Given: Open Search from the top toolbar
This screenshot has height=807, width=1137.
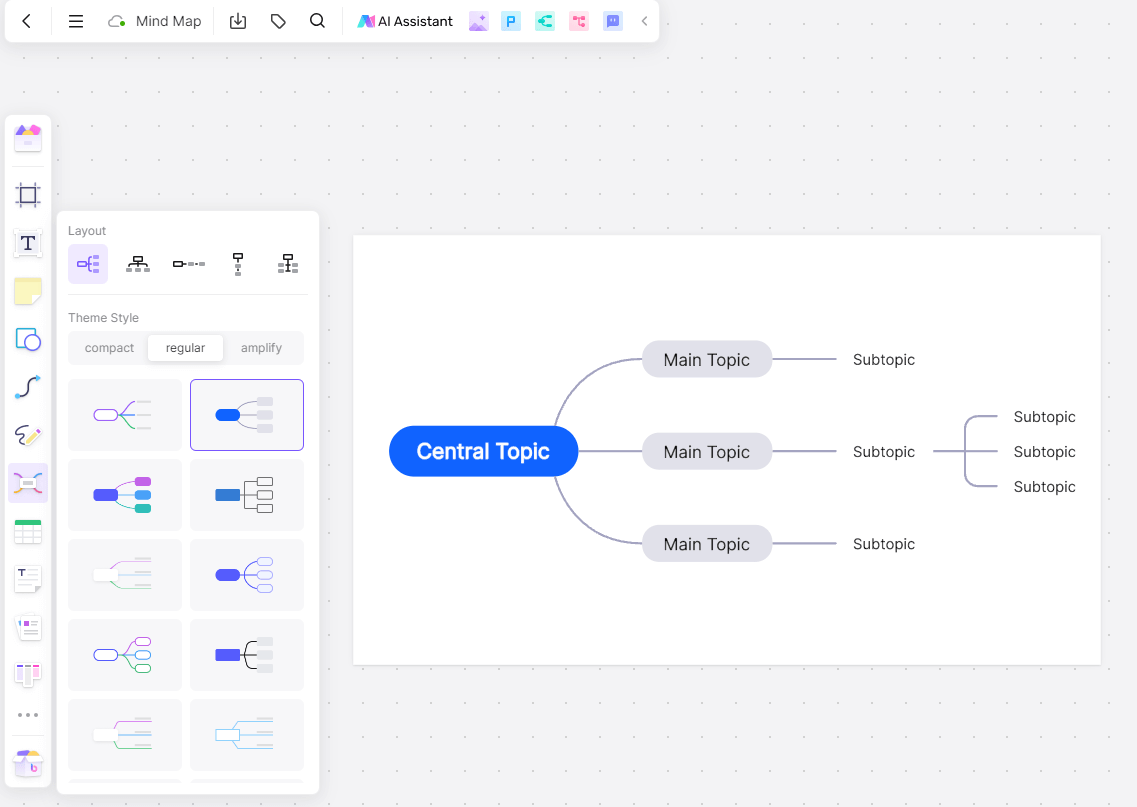Looking at the screenshot, I should tap(317, 20).
